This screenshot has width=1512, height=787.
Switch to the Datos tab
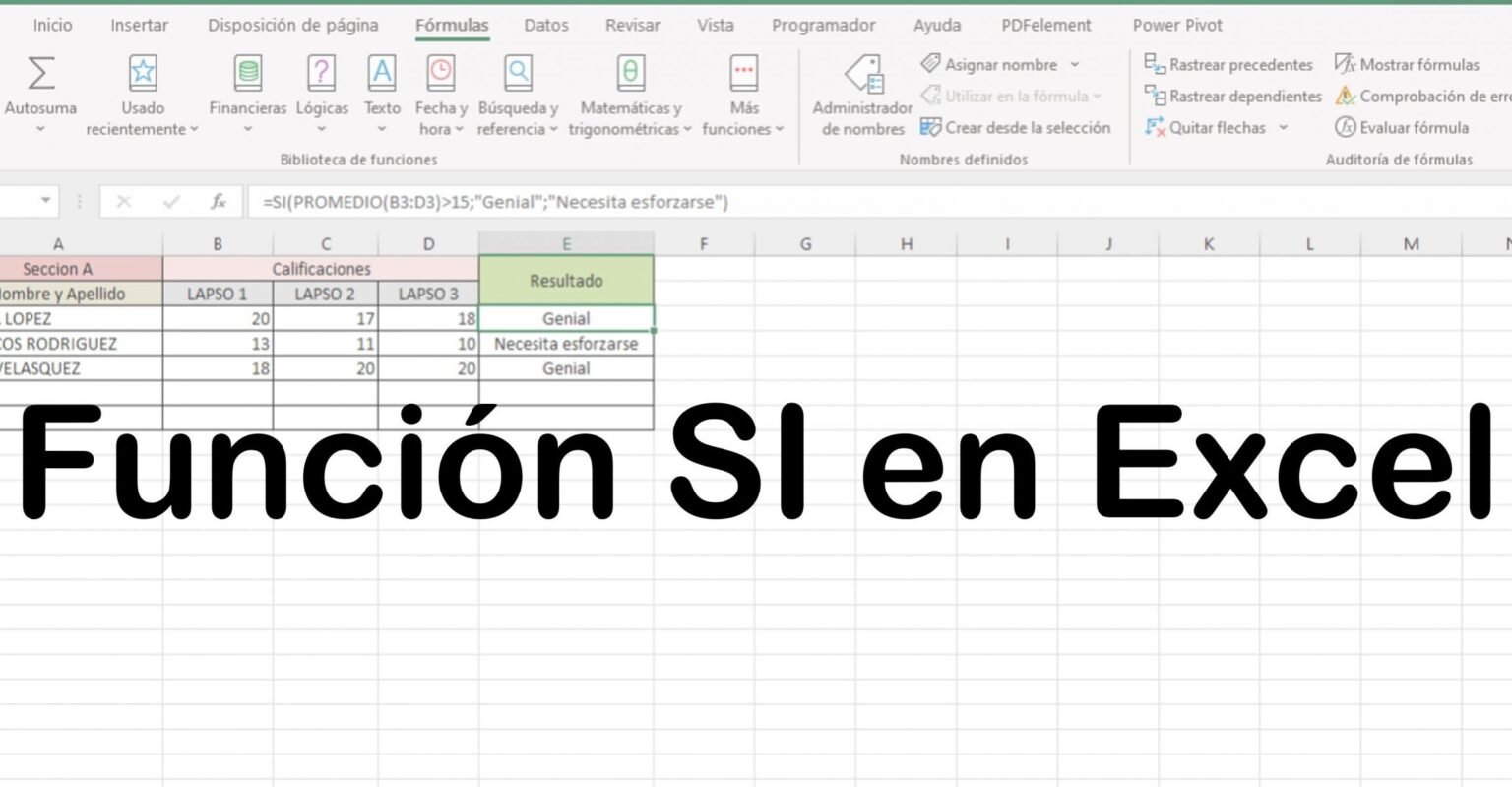click(x=546, y=26)
